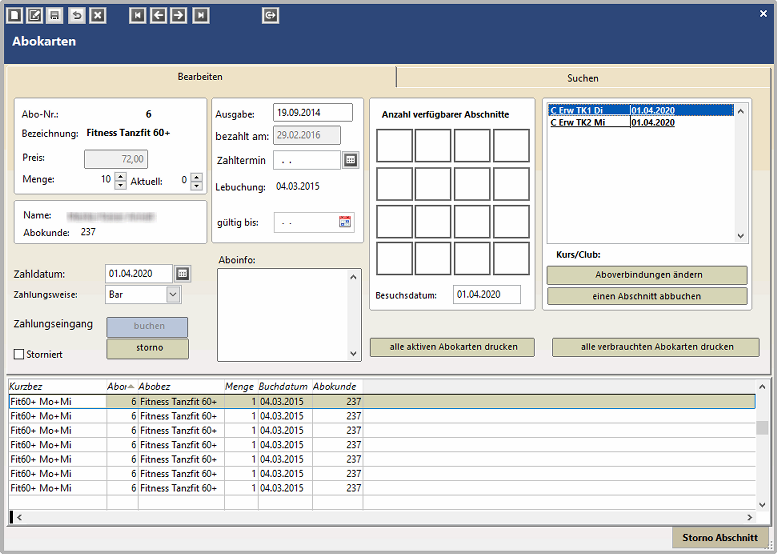Sort table by Abobez column header

(x=181, y=387)
